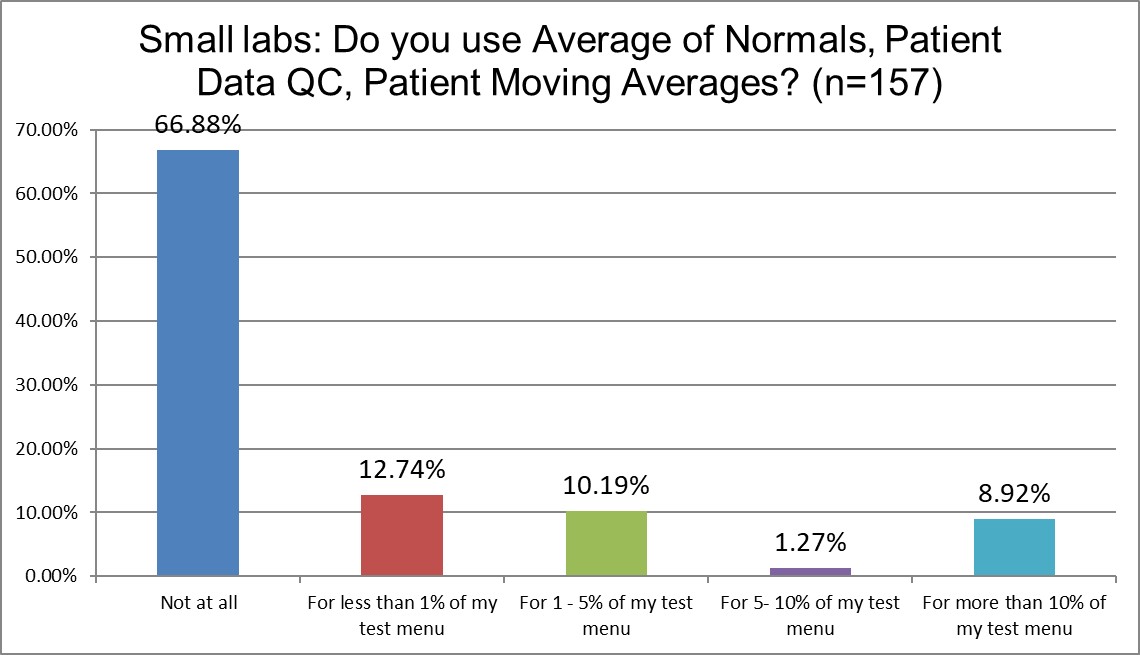Click the 8.92% data label

coord(1014,494)
